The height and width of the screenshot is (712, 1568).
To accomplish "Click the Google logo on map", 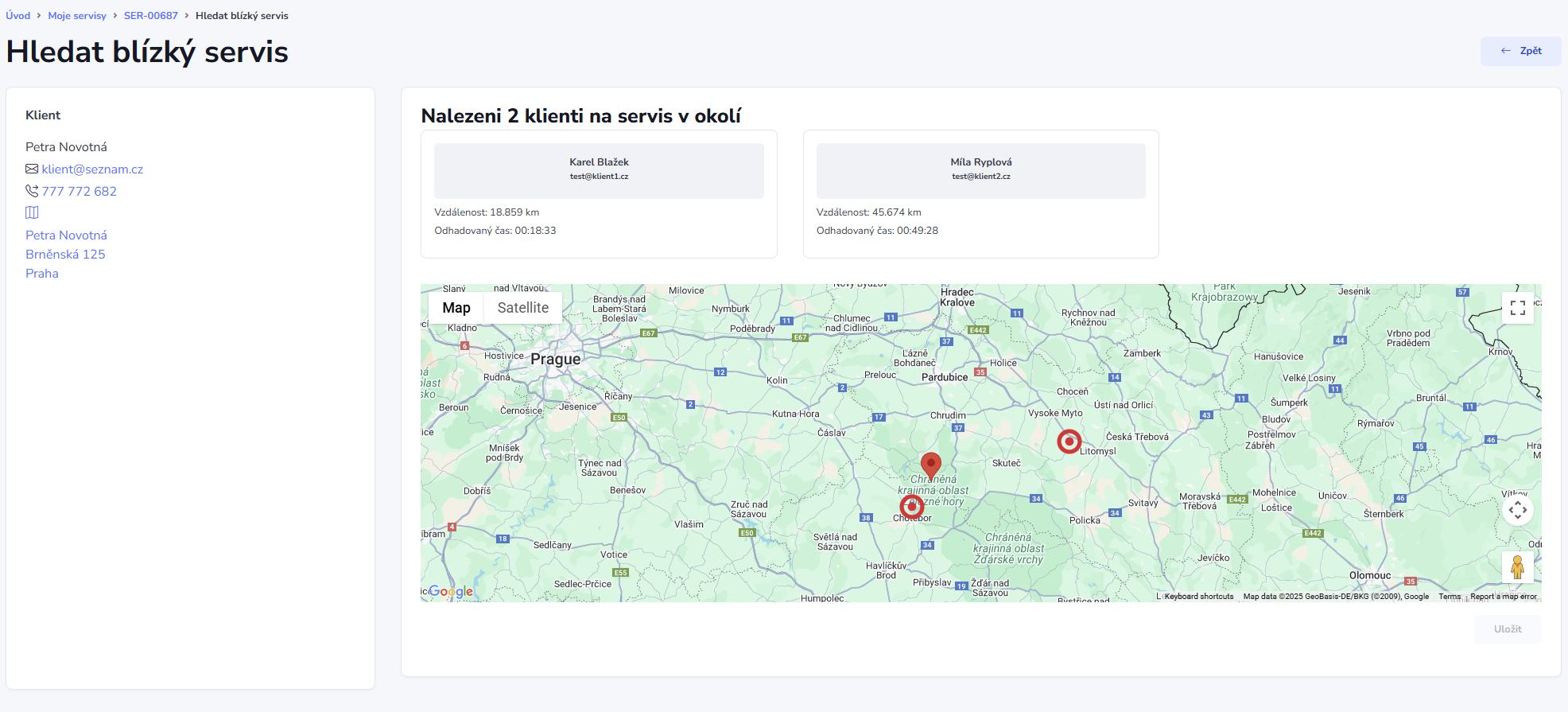I will click(451, 591).
